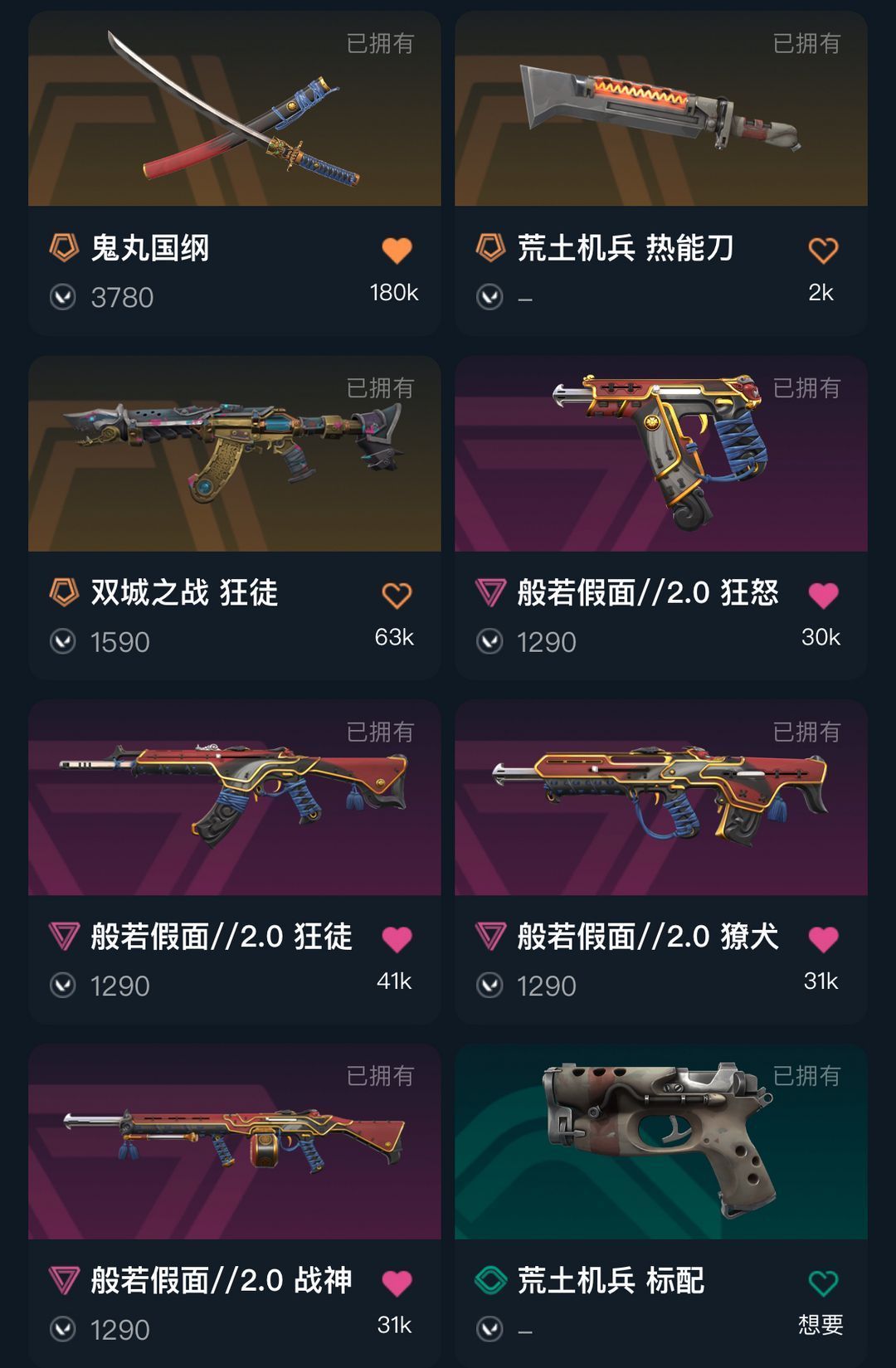Image resolution: width=896 pixels, height=1368 pixels.
Task: Open the 般若假面//2.0 战神 weapon image
Action: coord(235,1142)
